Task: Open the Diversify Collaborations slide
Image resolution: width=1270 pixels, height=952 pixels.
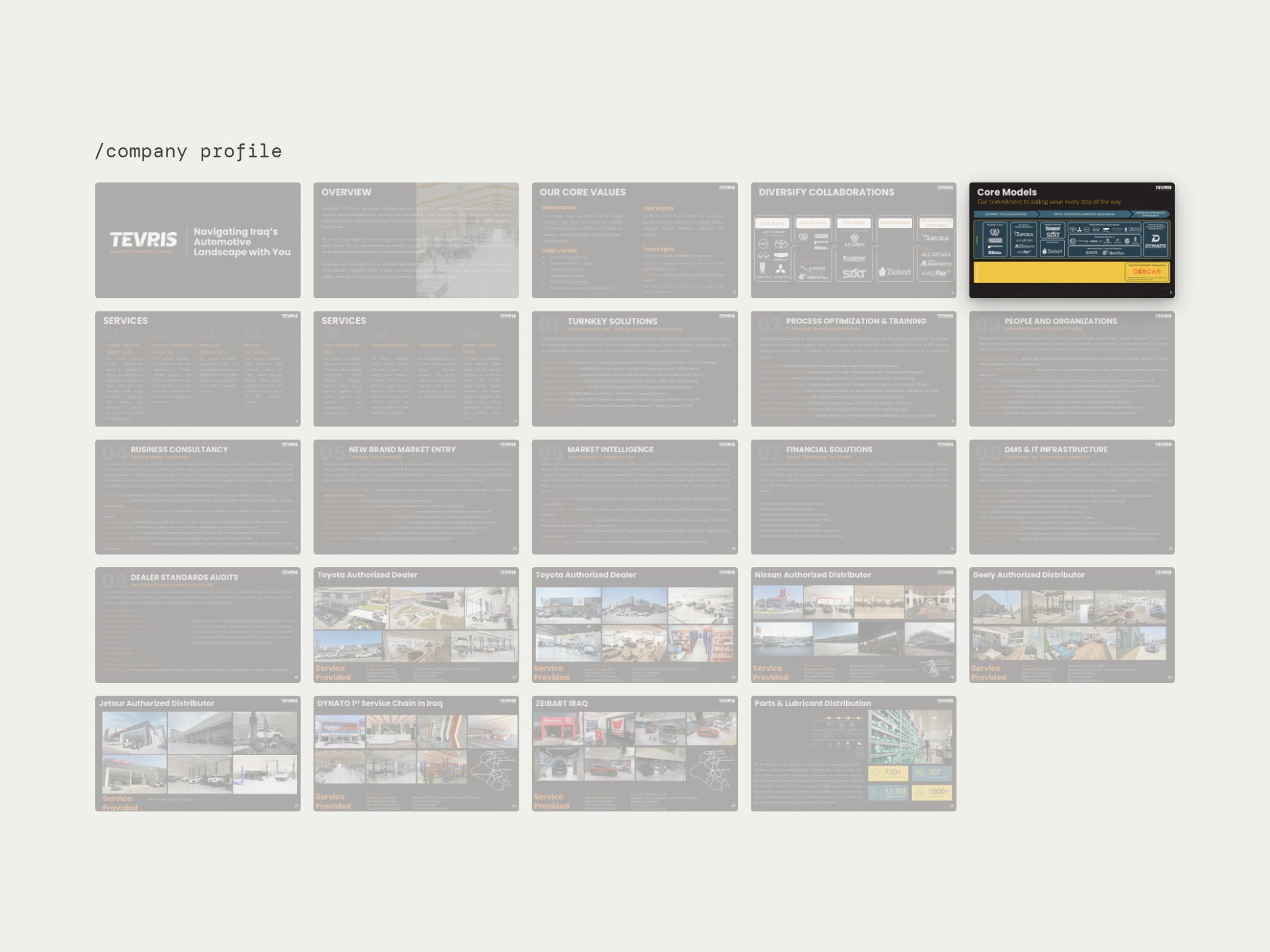Action: [853, 240]
